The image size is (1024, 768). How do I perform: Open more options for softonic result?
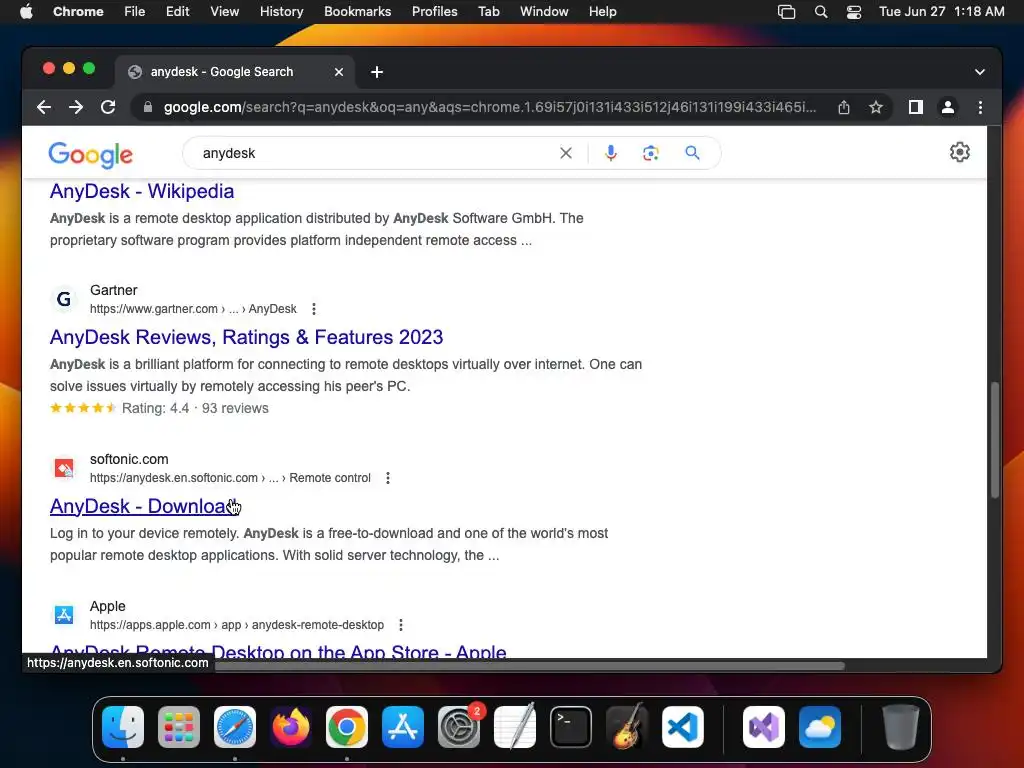pos(387,478)
